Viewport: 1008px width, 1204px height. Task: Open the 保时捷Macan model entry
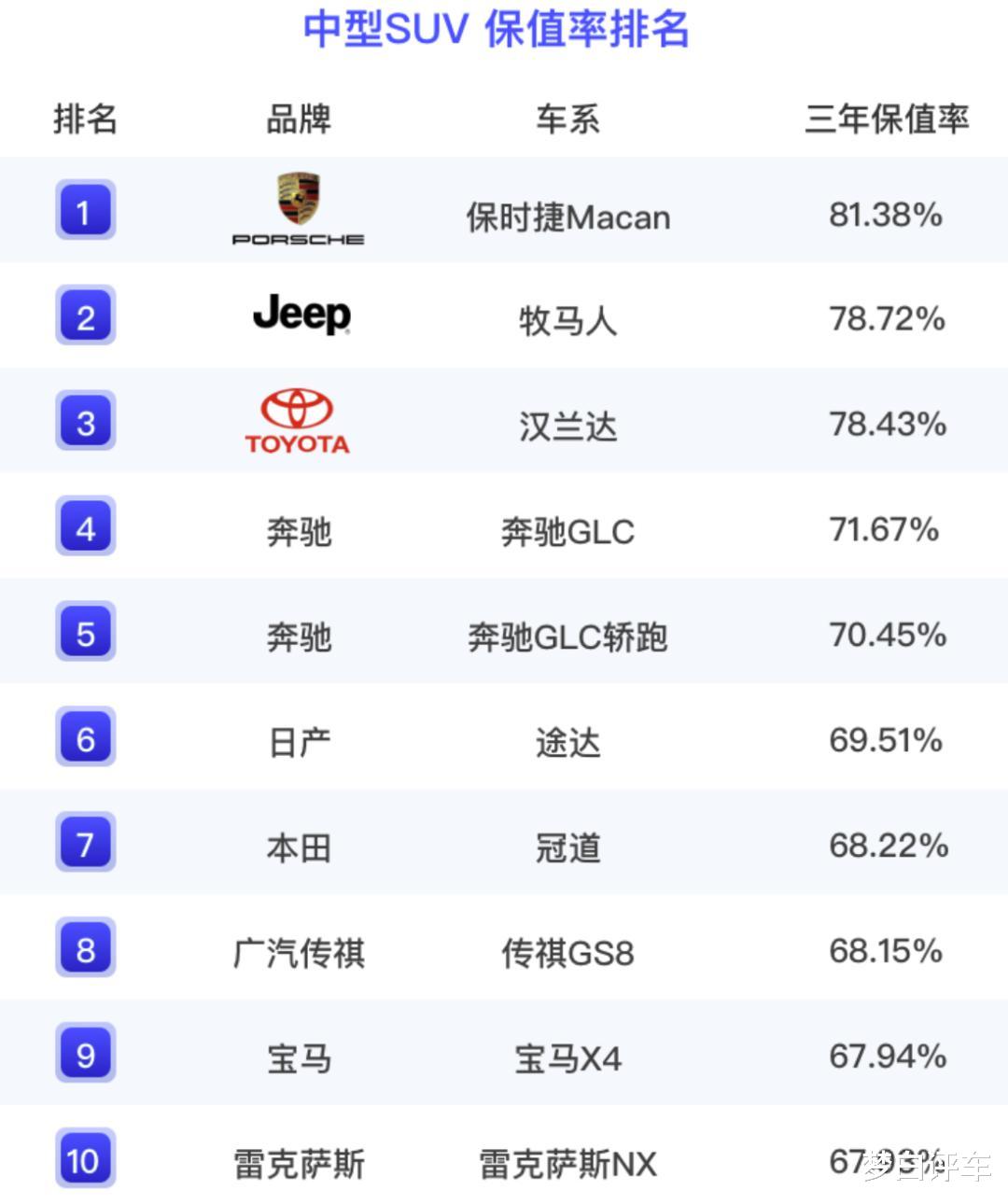tap(567, 217)
